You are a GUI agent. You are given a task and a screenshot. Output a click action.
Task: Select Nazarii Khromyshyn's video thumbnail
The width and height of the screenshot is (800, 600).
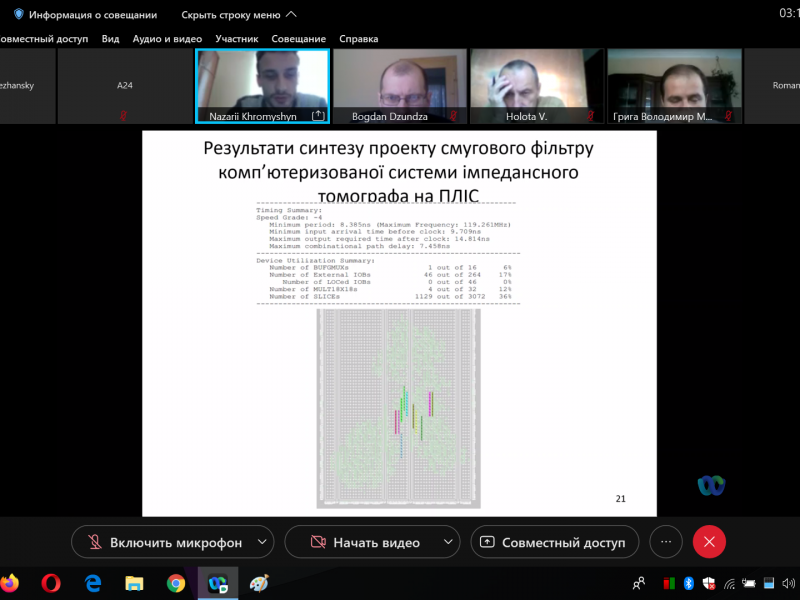click(262, 80)
